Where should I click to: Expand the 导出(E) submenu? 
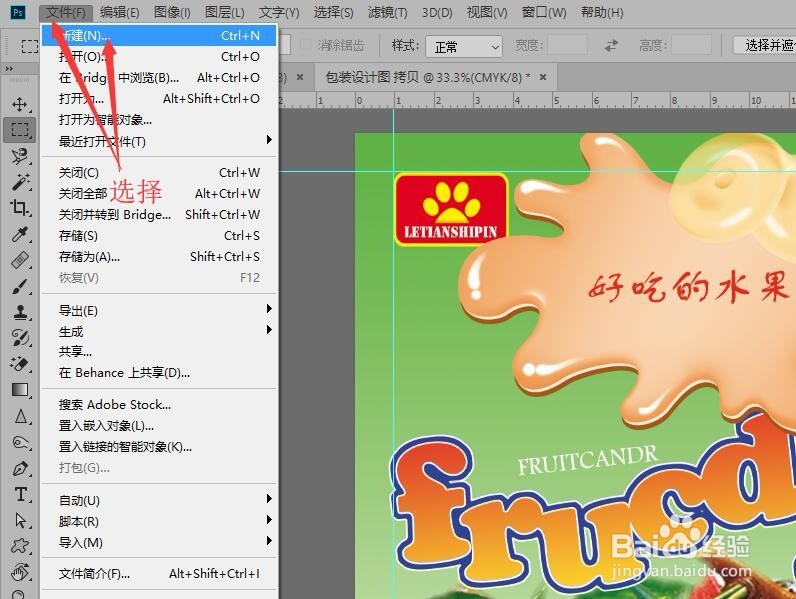click(159, 310)
